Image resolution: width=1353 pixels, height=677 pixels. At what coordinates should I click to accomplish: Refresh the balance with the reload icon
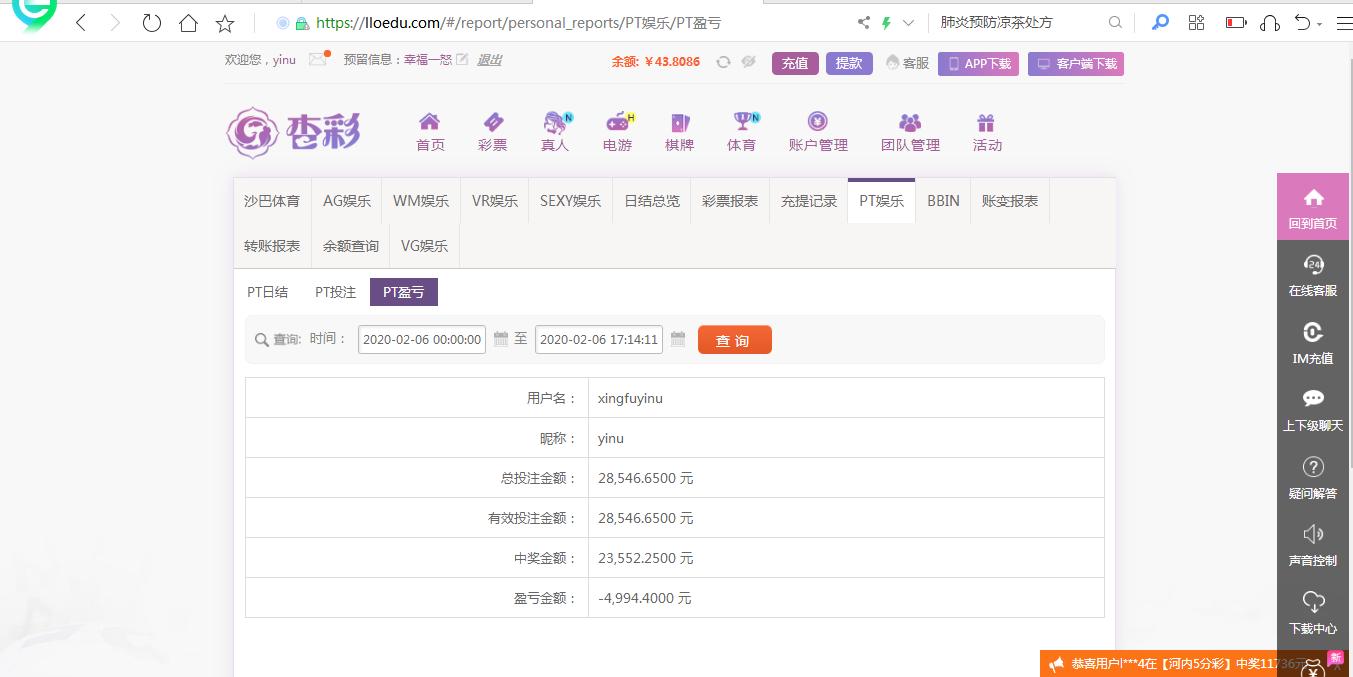coord(723,62)
